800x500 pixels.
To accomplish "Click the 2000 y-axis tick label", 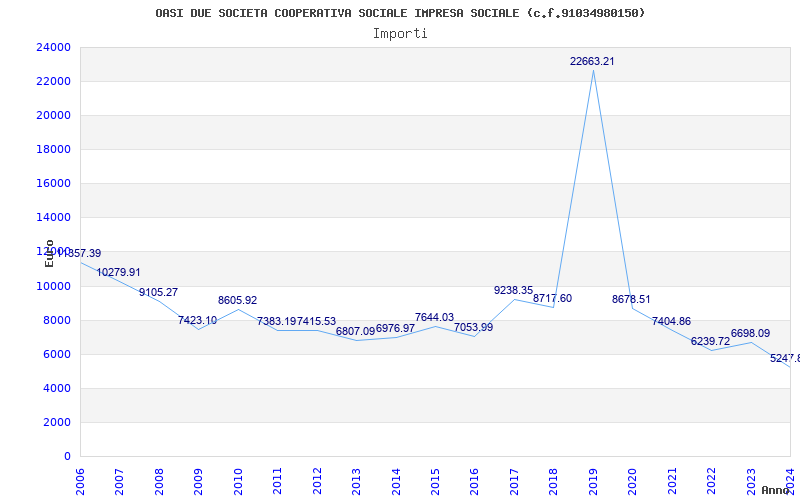I will (x=57, y=422).
